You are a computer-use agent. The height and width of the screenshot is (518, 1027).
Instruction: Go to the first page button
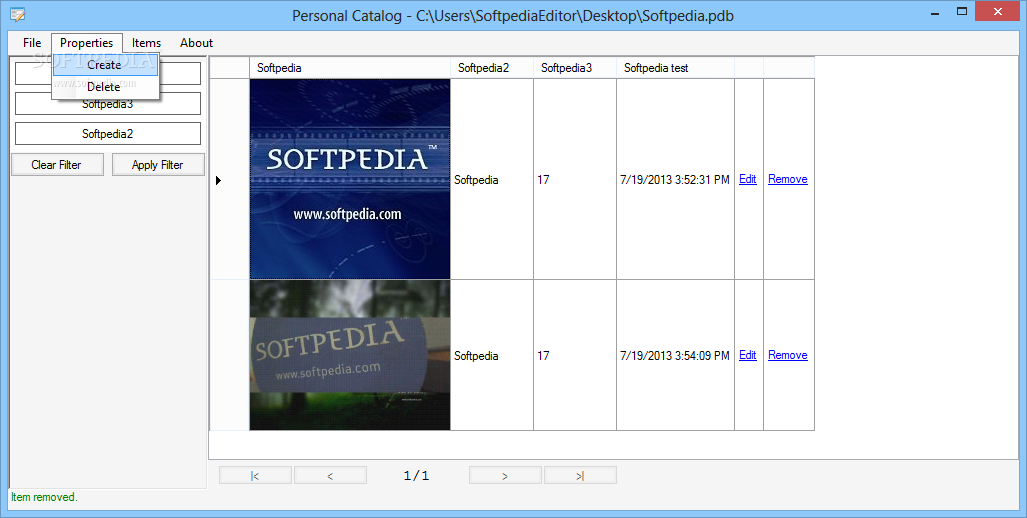click(x=255, y=475)
